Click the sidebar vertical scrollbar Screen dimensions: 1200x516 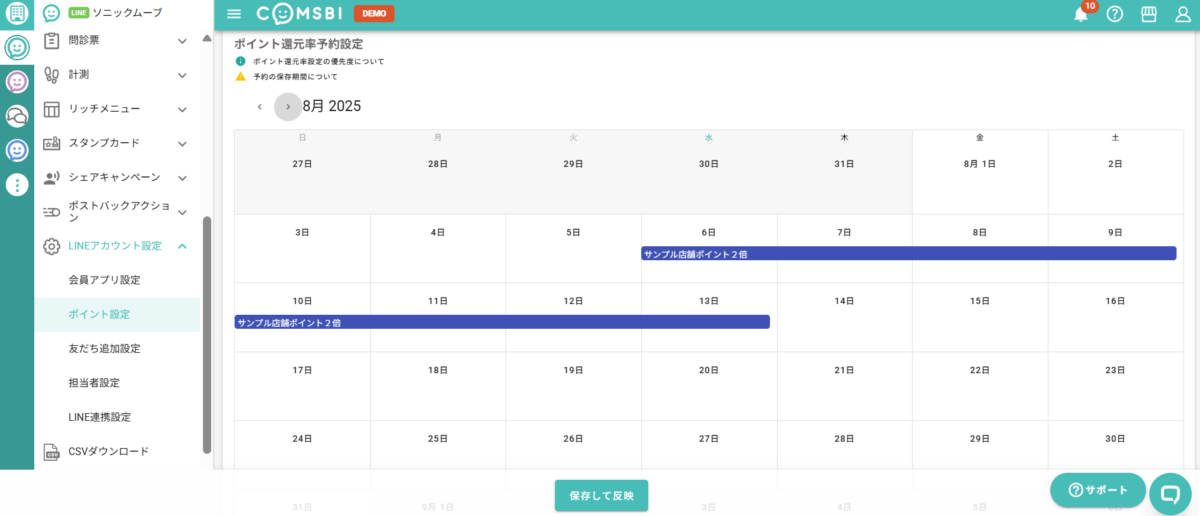[x=207, y=335]
